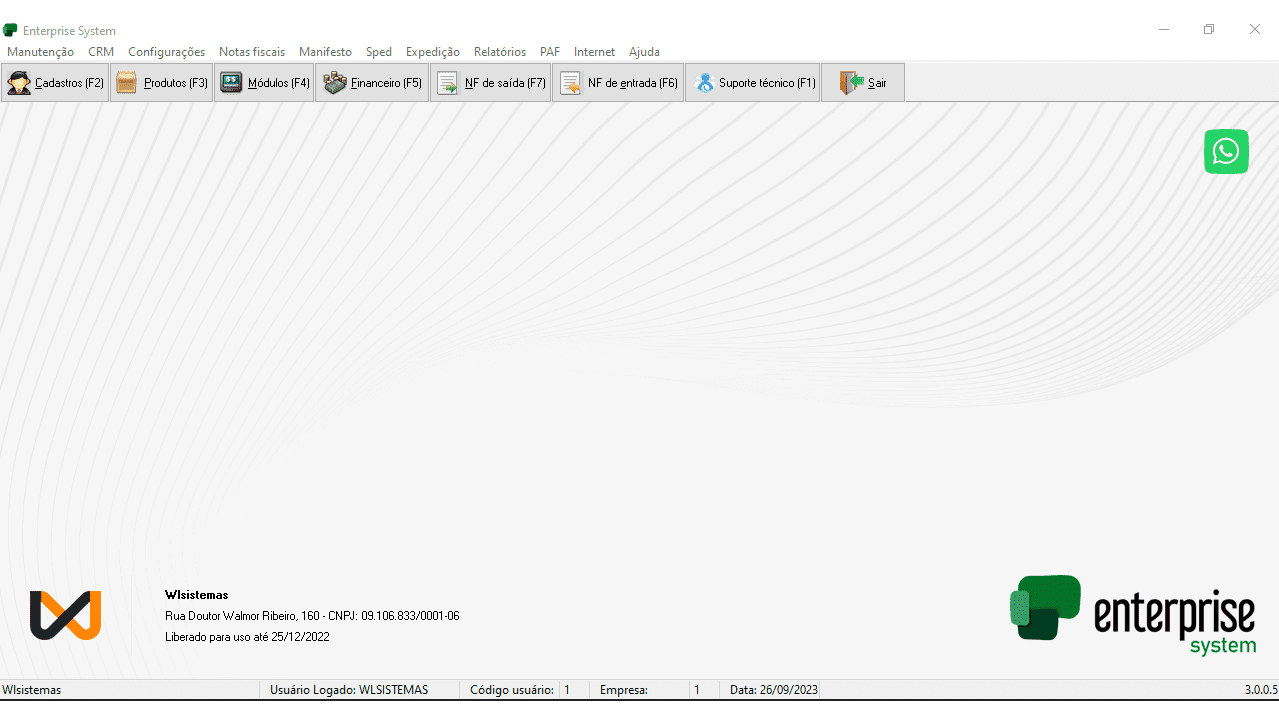The image size is (1279, 719).
Task: Open the CRM menu
Action: click(101, 52)
